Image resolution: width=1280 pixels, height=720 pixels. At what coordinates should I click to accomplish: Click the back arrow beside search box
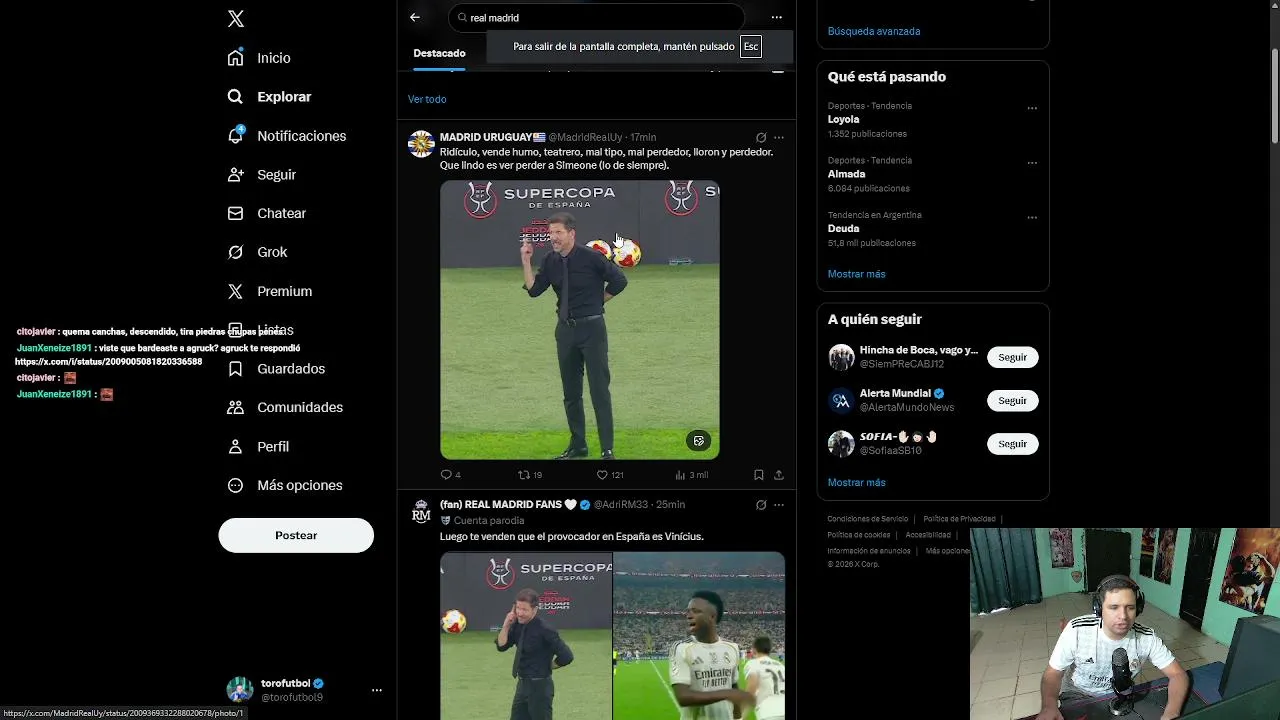[x=415, y=17]
